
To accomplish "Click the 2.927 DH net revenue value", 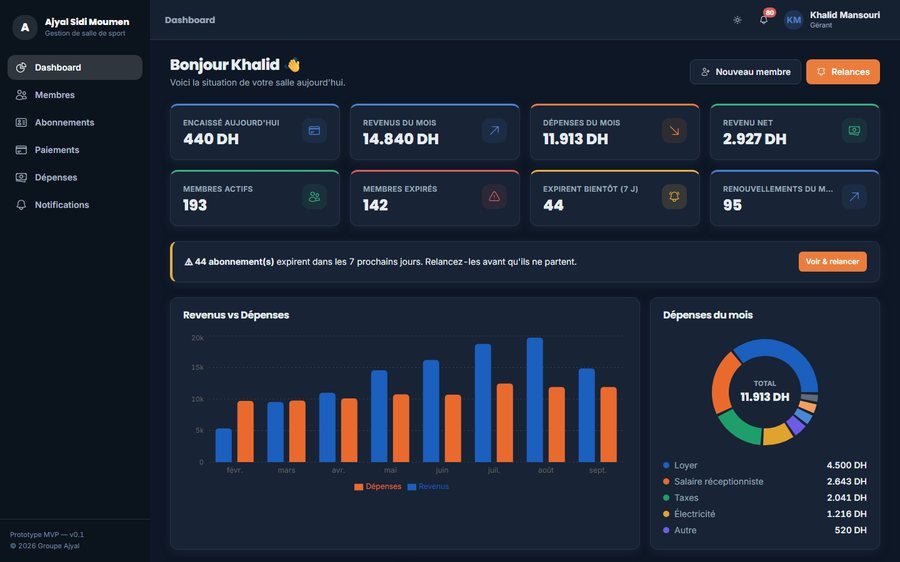I will (x=754, y=139).
